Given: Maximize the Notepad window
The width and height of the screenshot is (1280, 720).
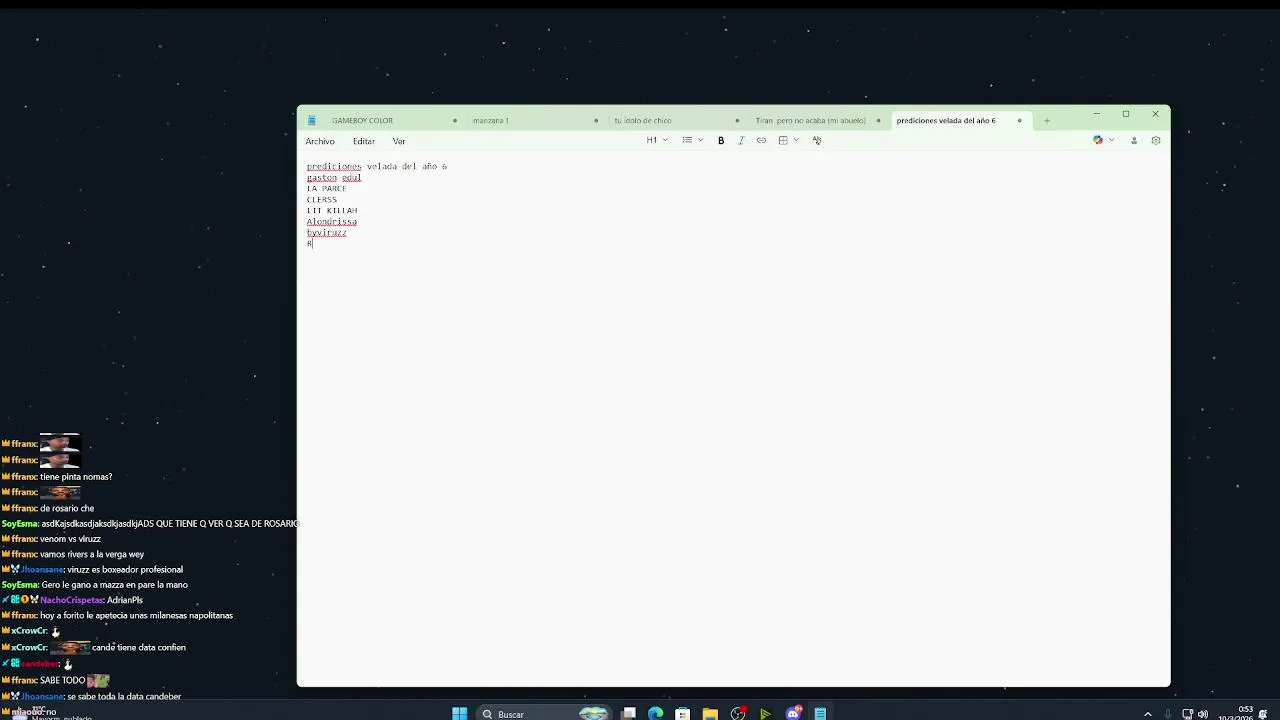Looking at the screenshot, I should point(1126,114).
